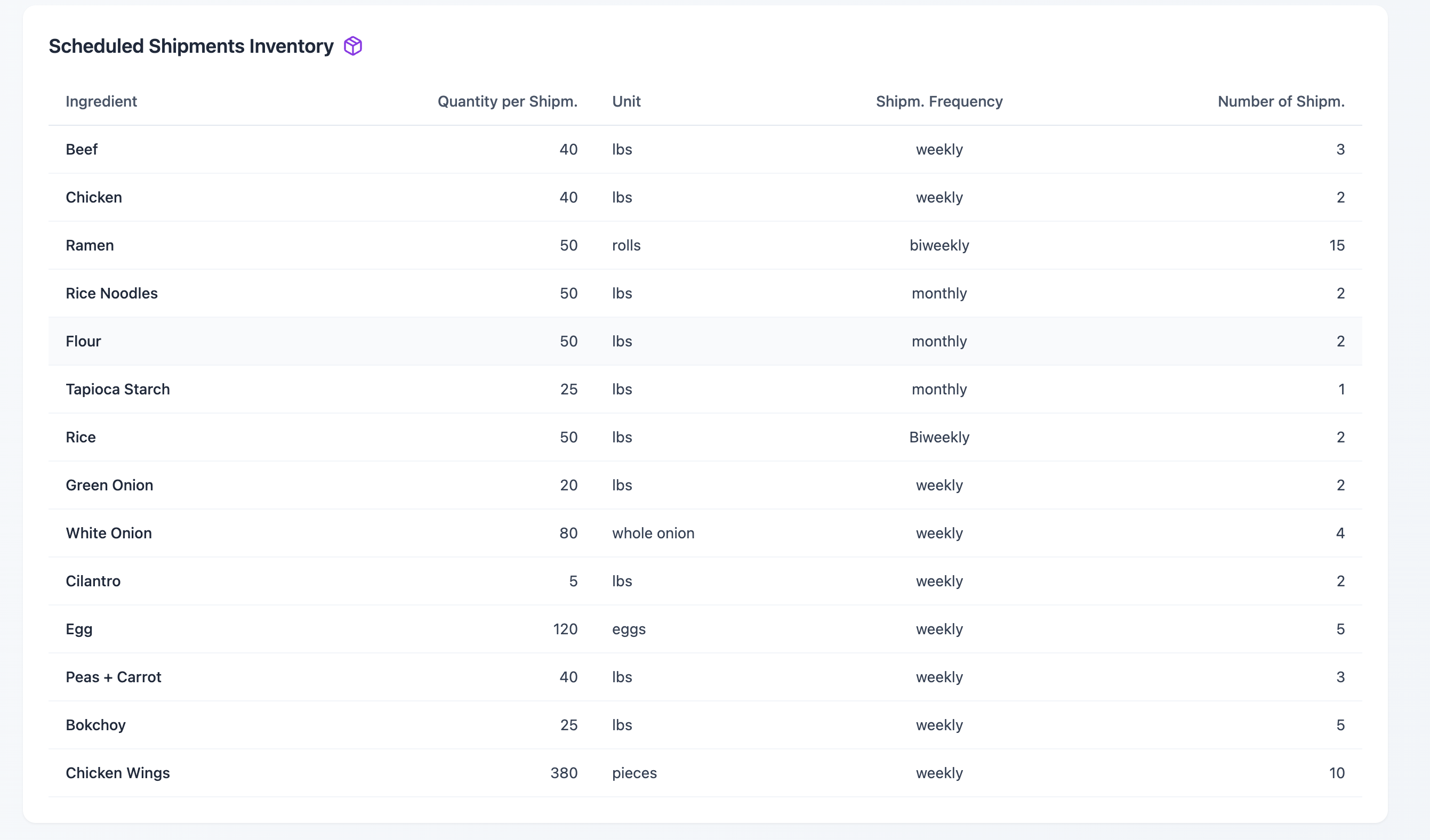1430x840 pixels.
Task: Select the Beef ingredient row
Action: (x=82, y=150)
